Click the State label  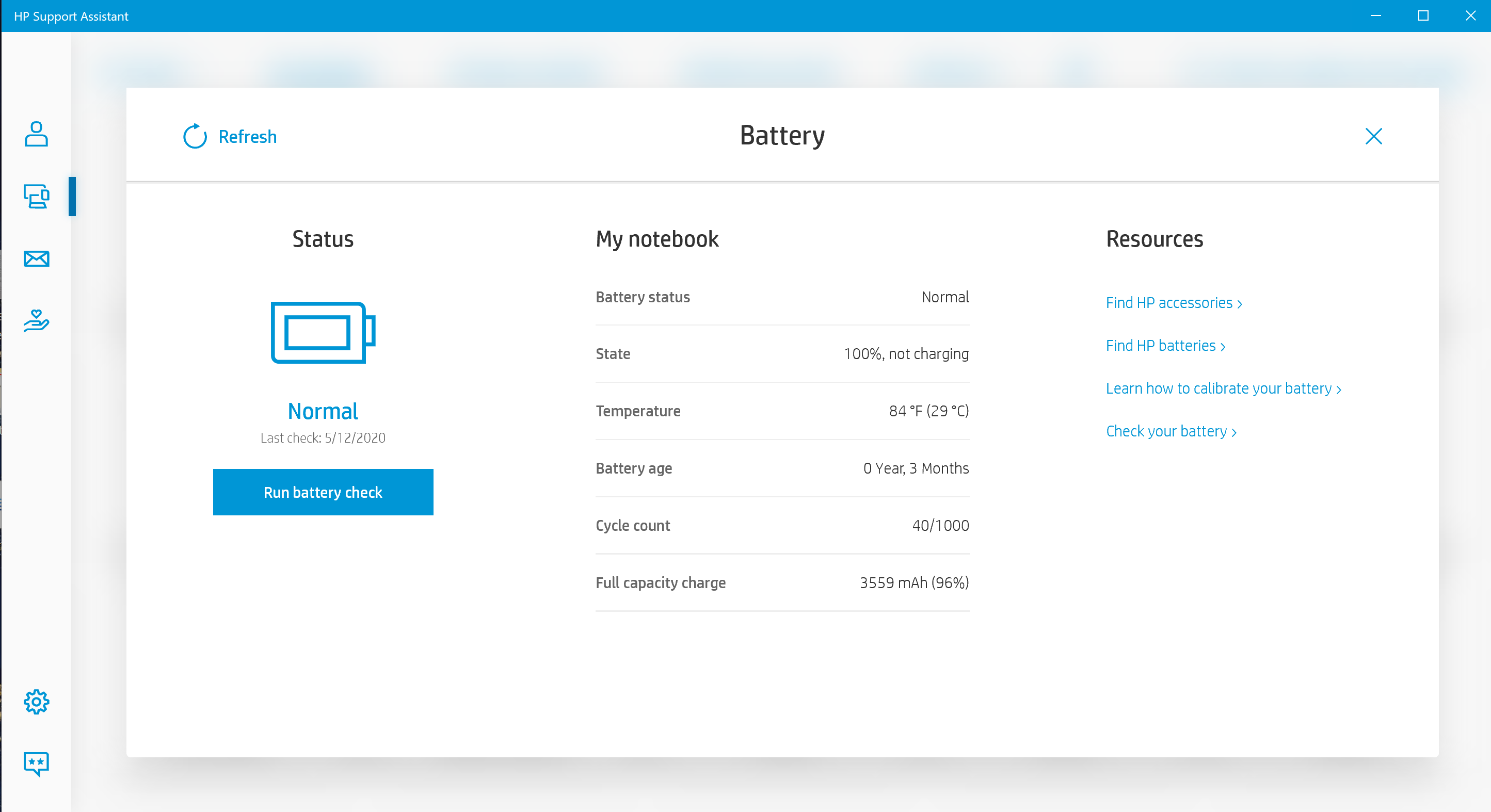(x=613, y=353)
